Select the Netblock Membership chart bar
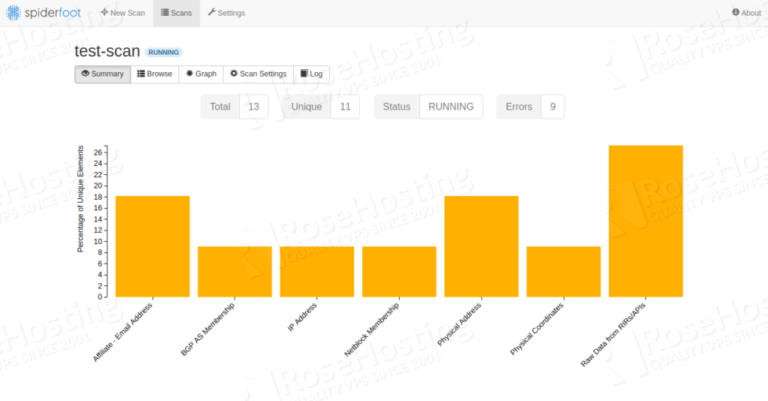 399,271
